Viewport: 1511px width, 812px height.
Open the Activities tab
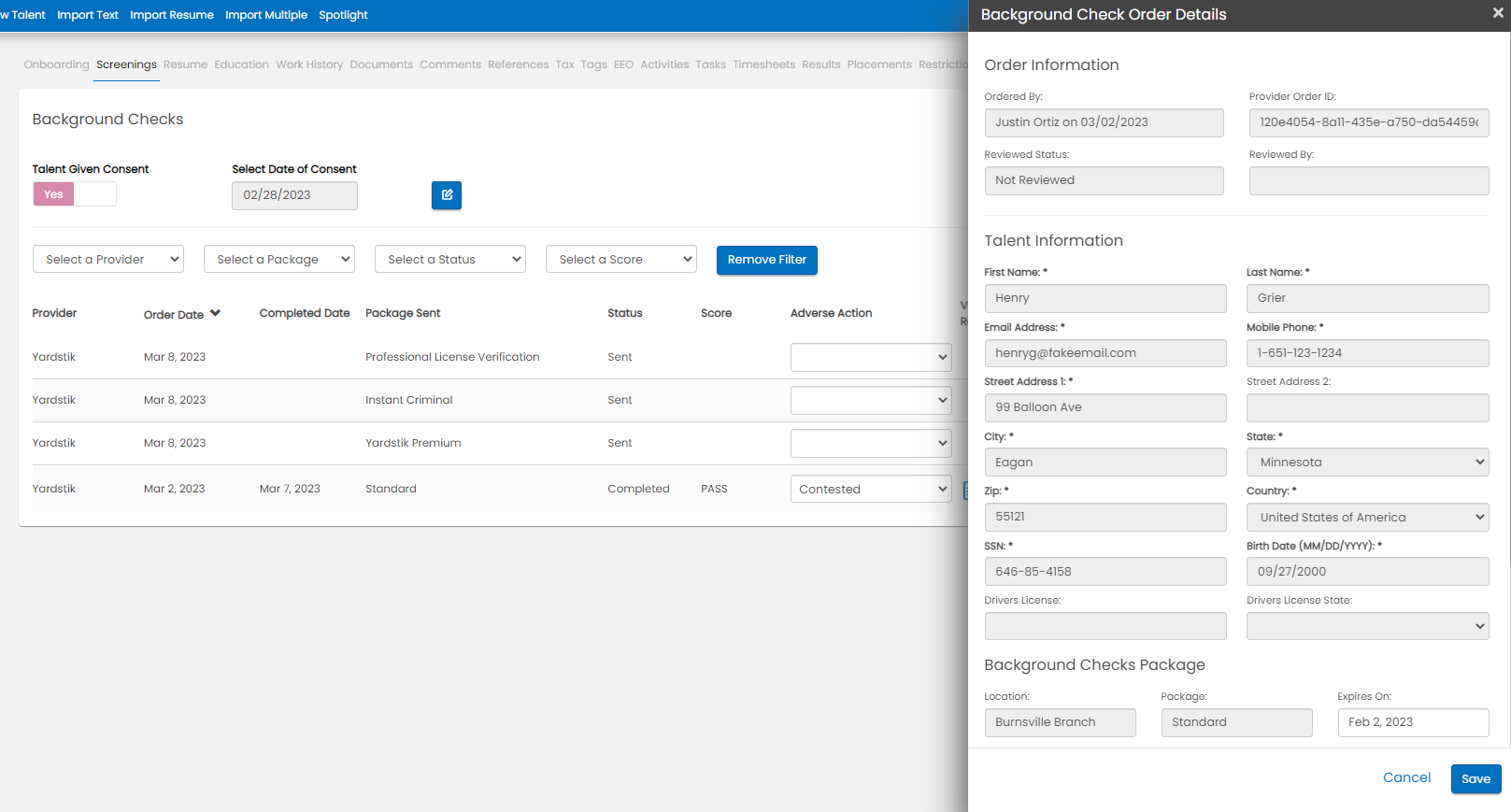(664, 64)
